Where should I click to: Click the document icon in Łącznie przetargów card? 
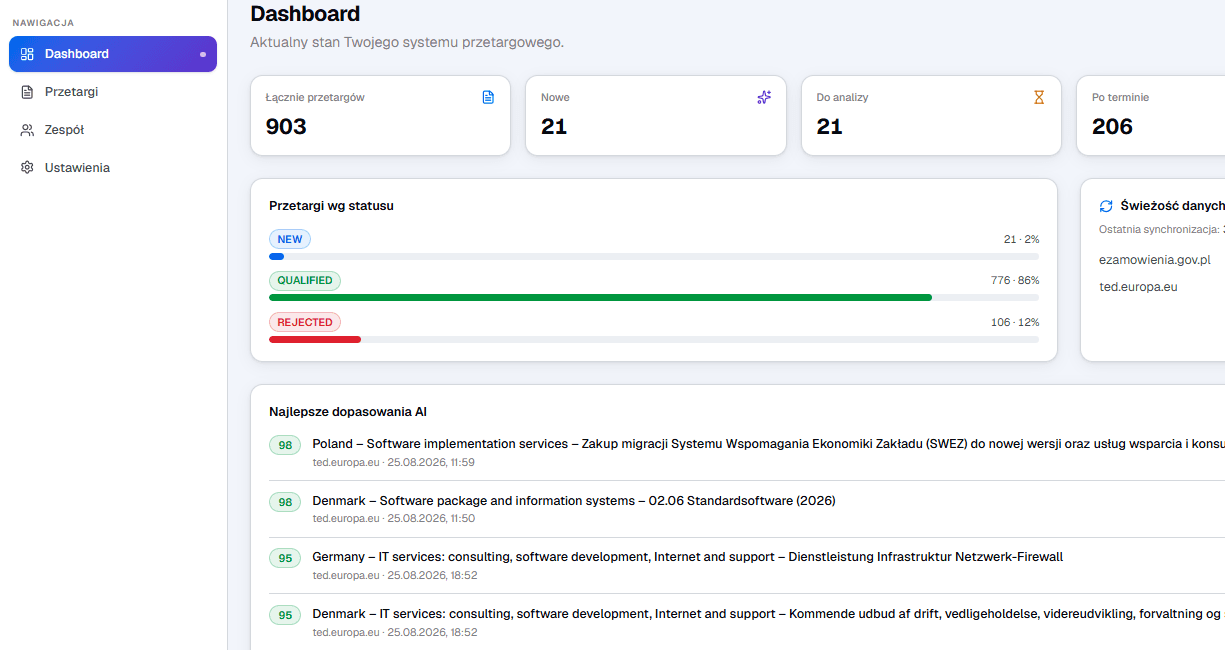tap(488, 97)
